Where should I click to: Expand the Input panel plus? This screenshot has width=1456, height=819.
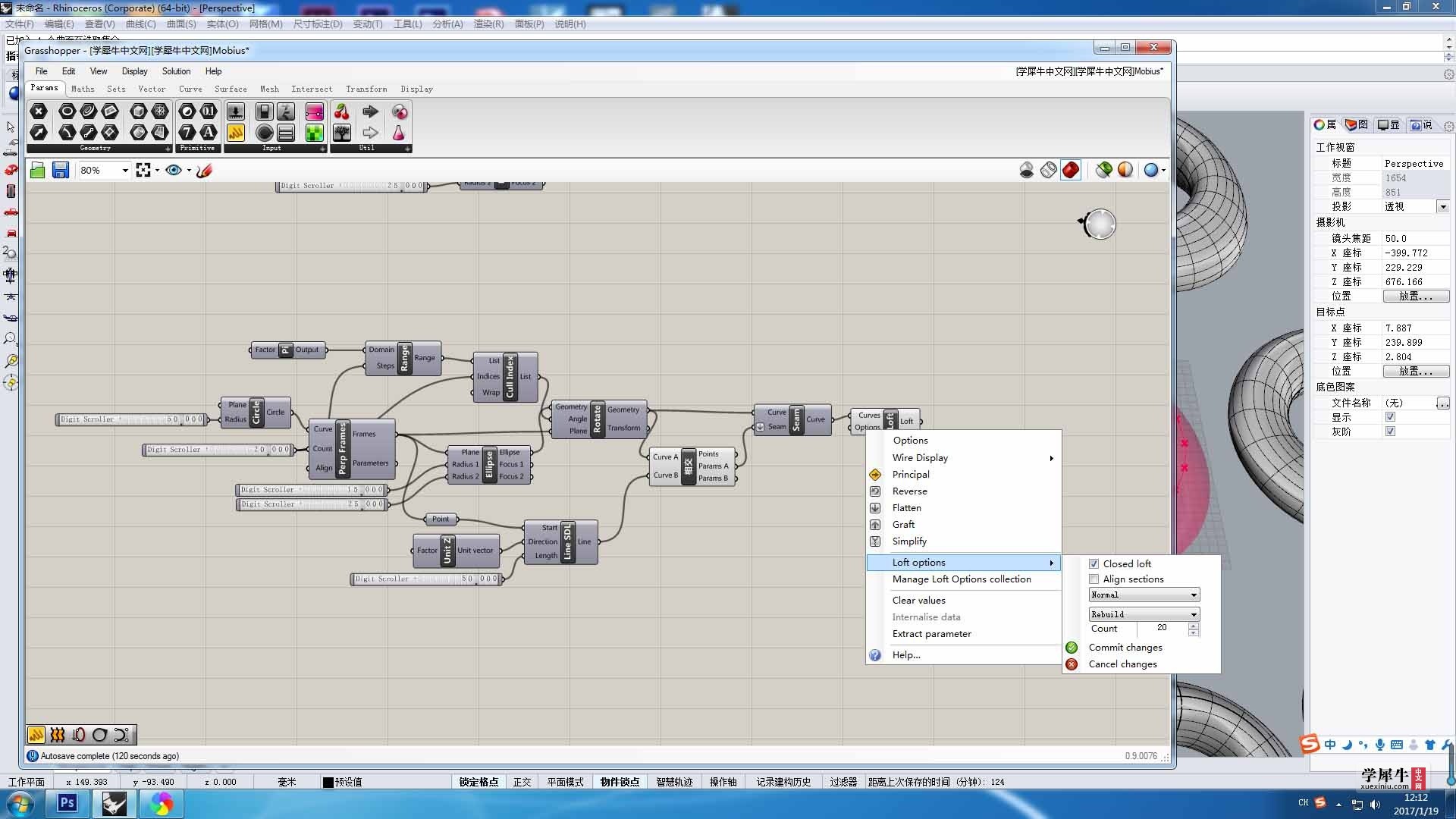322,149
